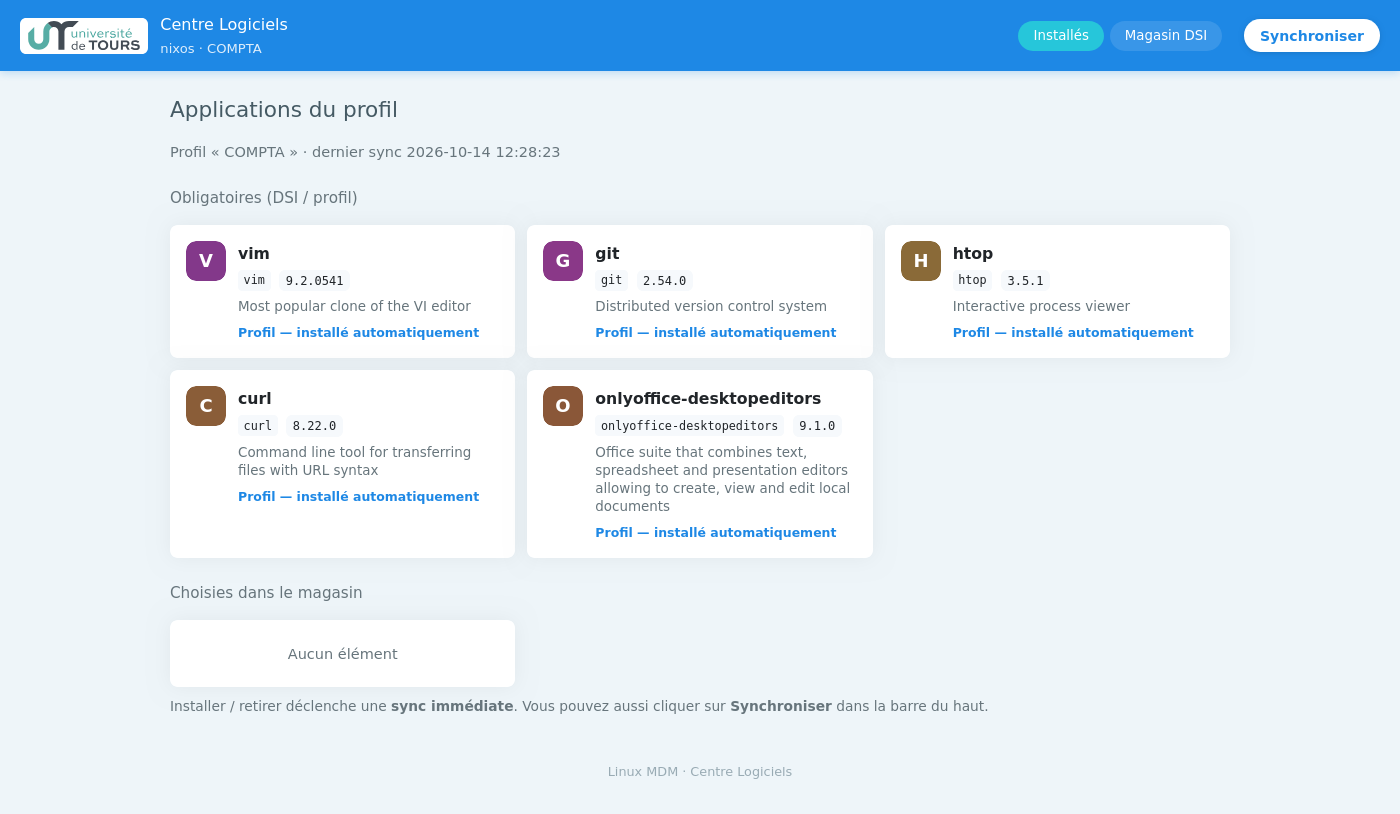Click the git package name tag
This screenshot has width=1400, height=814.
(x=612, y=281)
